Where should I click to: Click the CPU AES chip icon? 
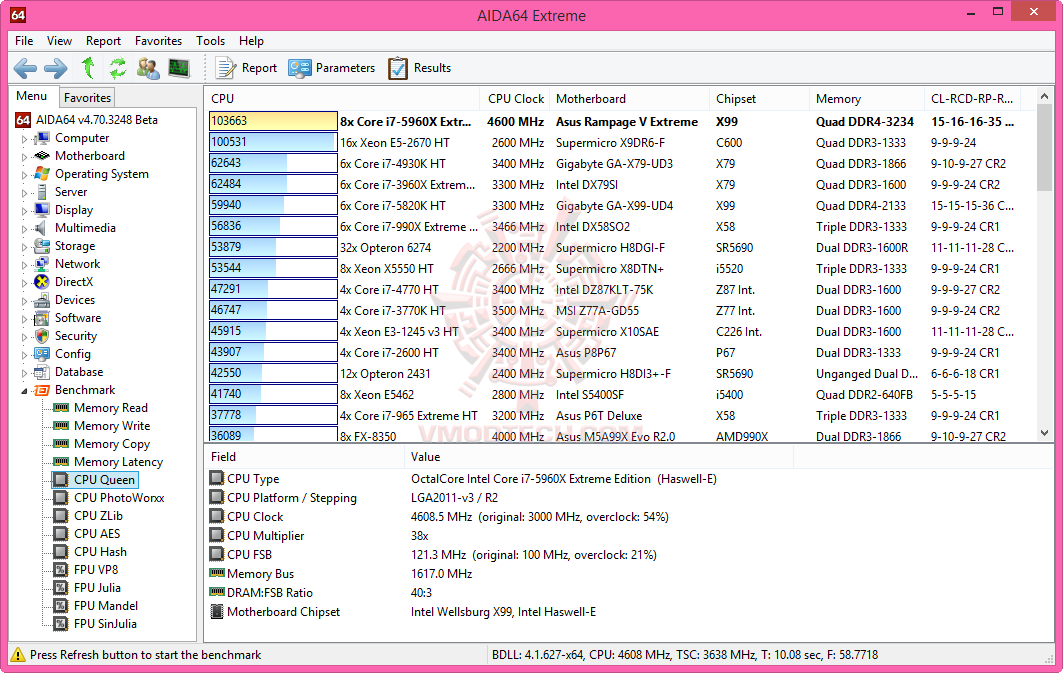[x=61, y=533]
